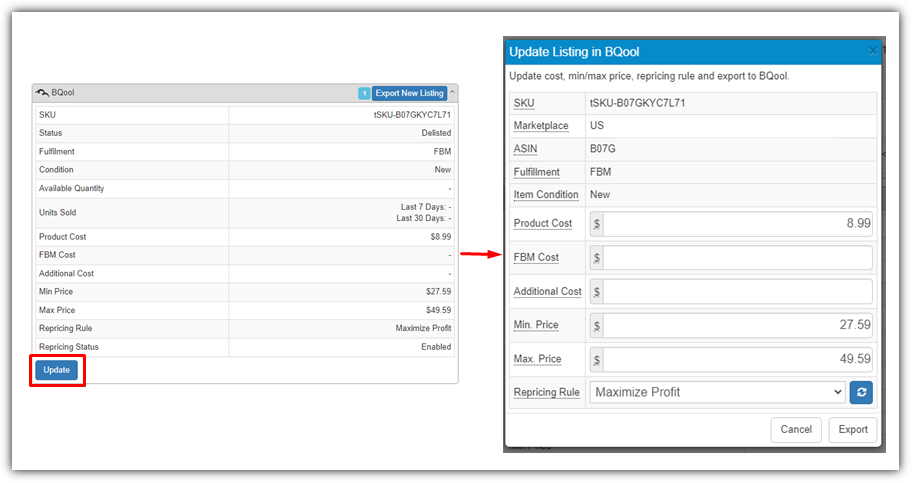Click the refresh repricing rules icon
Viewport: 912px width, 483px height.
861,392
